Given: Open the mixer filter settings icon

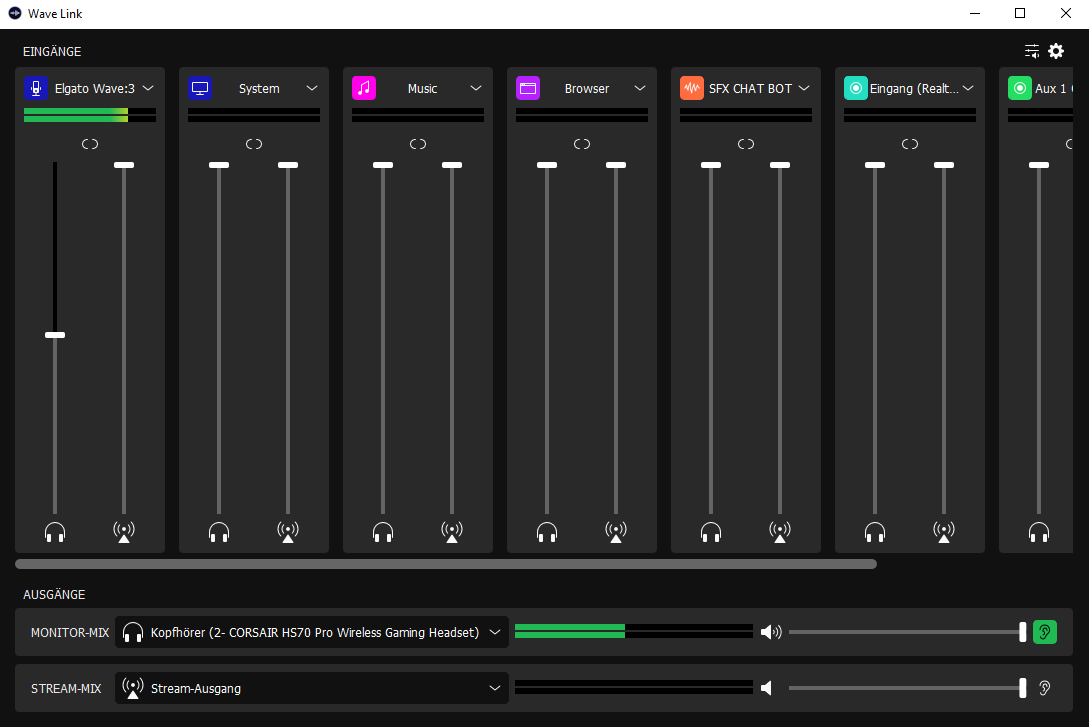Looking at the screenshot, I should 1032,51.
